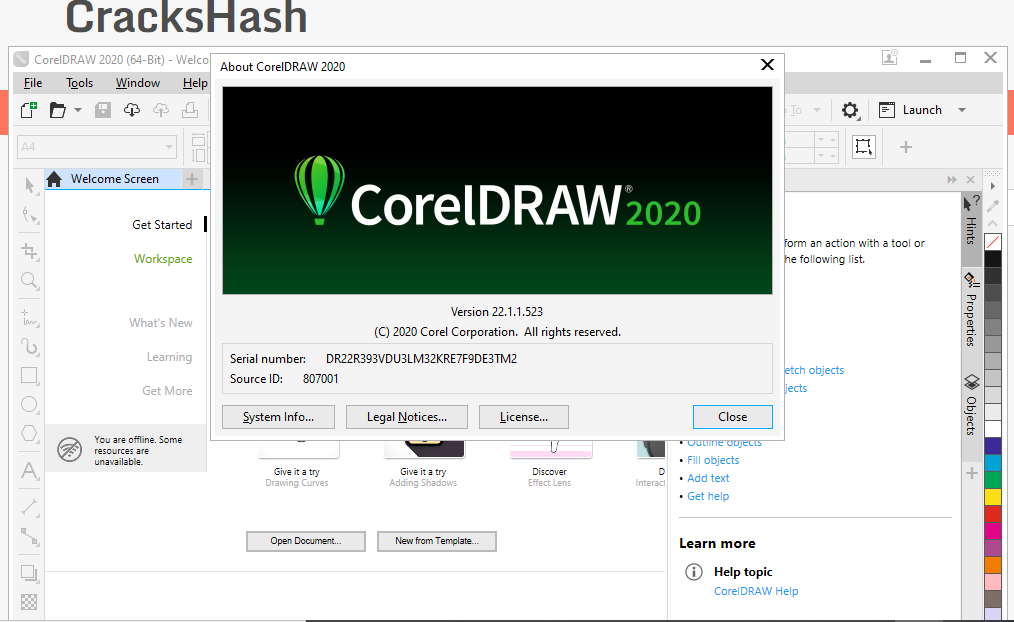Viewport: 1014px width, 622px height.
Task: Activate the Zoom tool
Action: coord(29,281)
